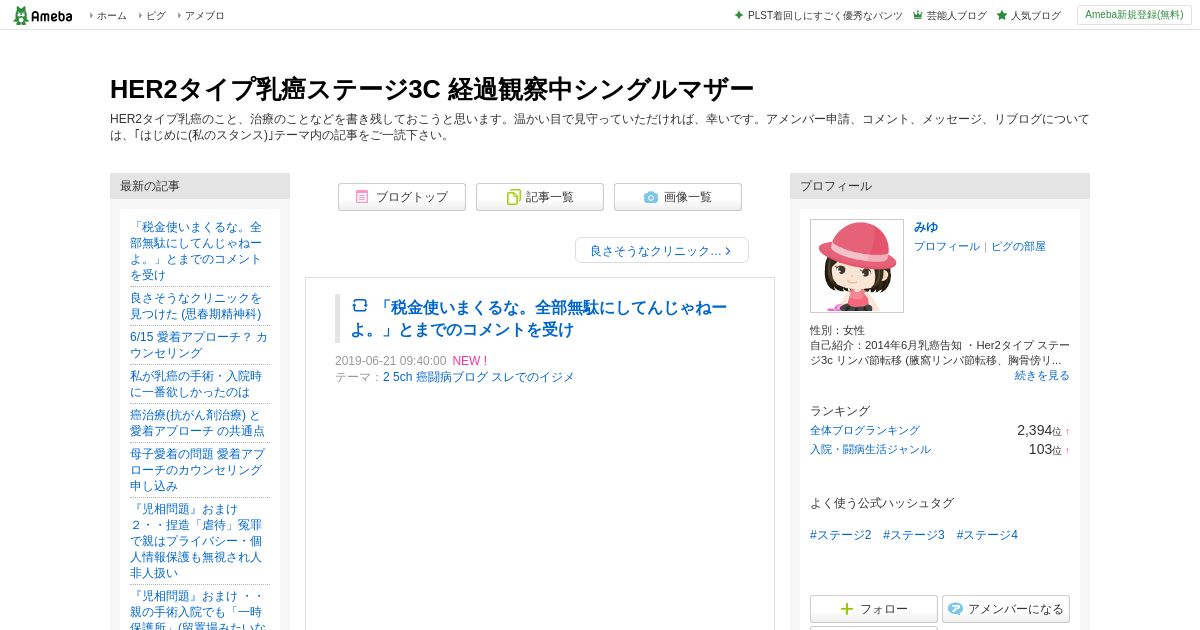
Task: Open sidebar post 母子愛着の問題 愛着アプローチのカウンセリング申し込み
Action: click(x=197, y=470)
